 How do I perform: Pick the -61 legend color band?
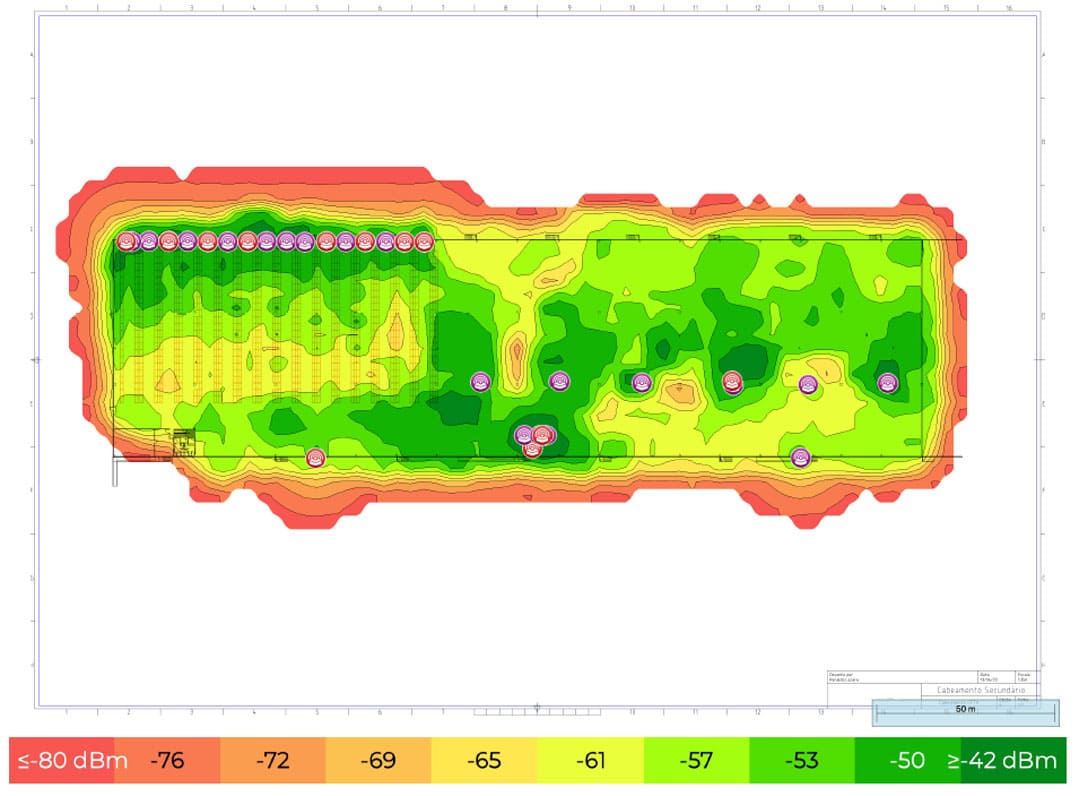click(x=590, y=760)
